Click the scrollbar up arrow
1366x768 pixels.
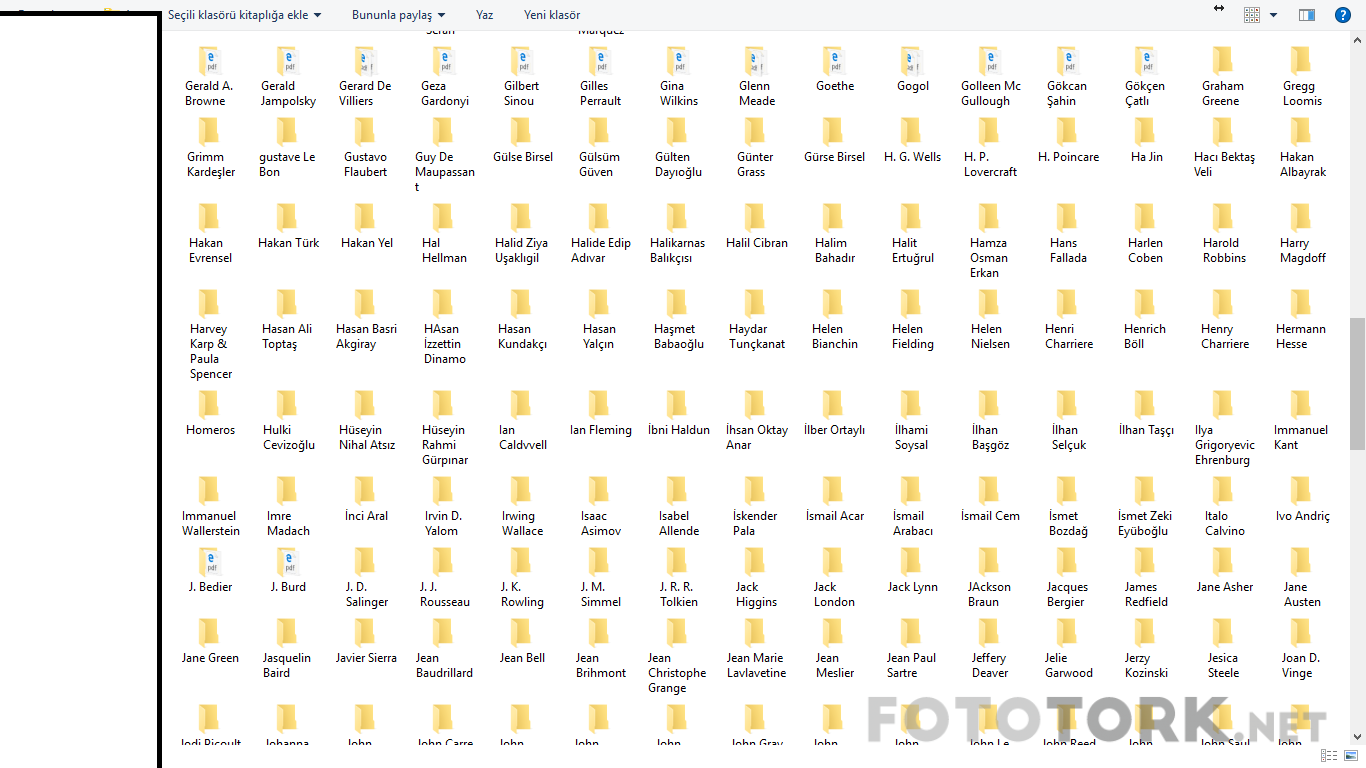pyautogui.click(x=1358, y=39)
